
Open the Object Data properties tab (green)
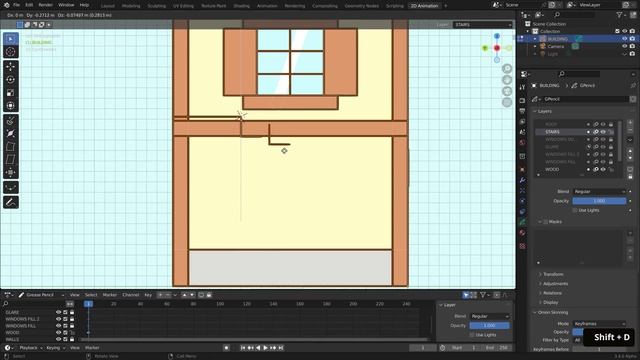click(522, 222)
